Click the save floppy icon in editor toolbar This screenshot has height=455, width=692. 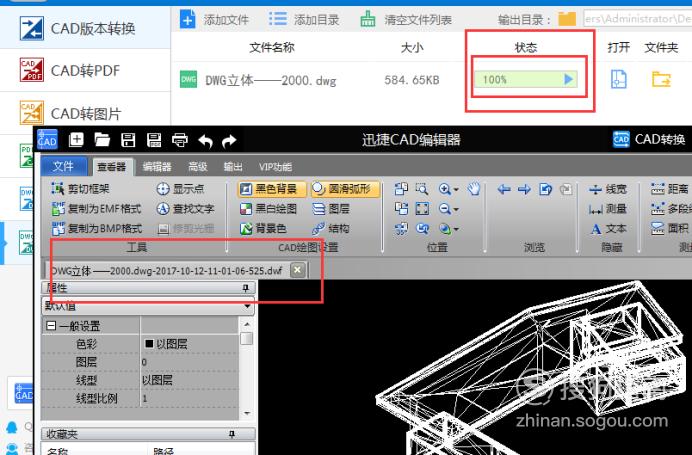click(x=128, y=140)
